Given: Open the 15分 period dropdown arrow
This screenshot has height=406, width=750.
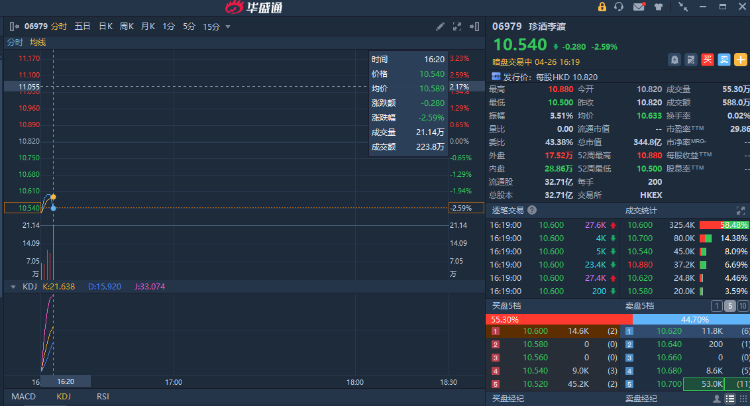Looking at the screenshot, I should pyautogui.click(x=228, y=27).
